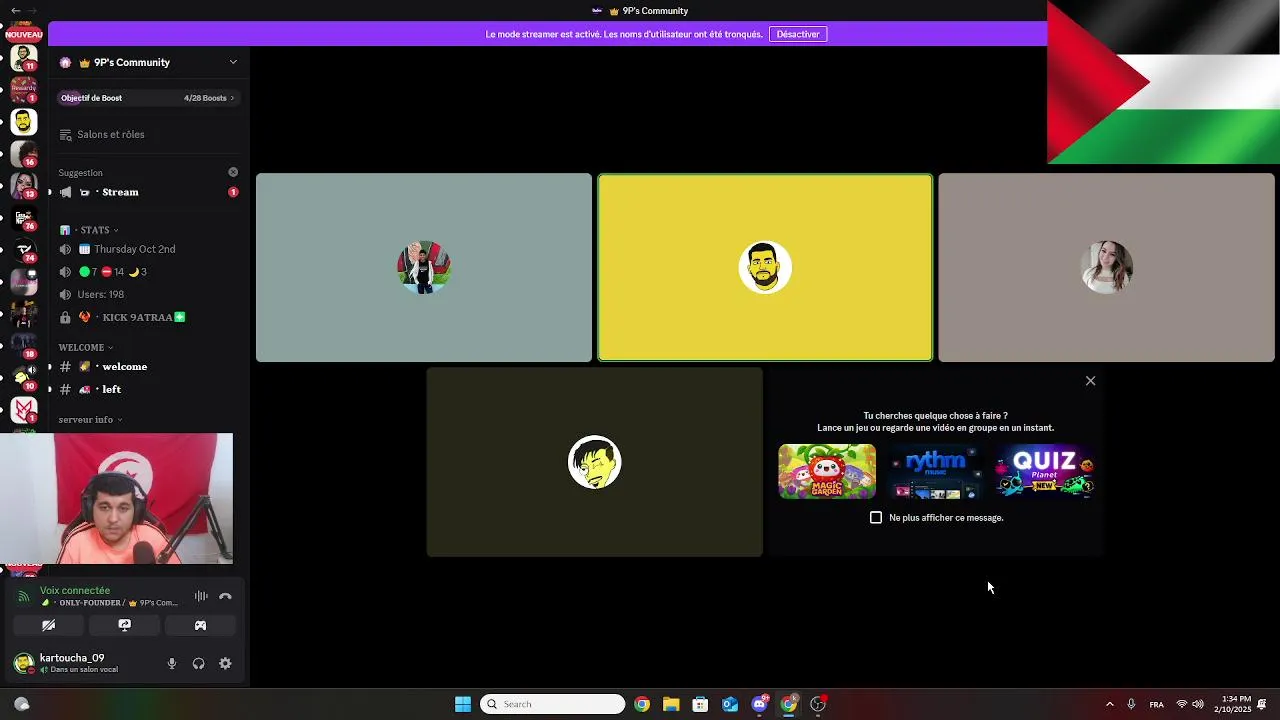Open user settings gear icon

(225, 663)
